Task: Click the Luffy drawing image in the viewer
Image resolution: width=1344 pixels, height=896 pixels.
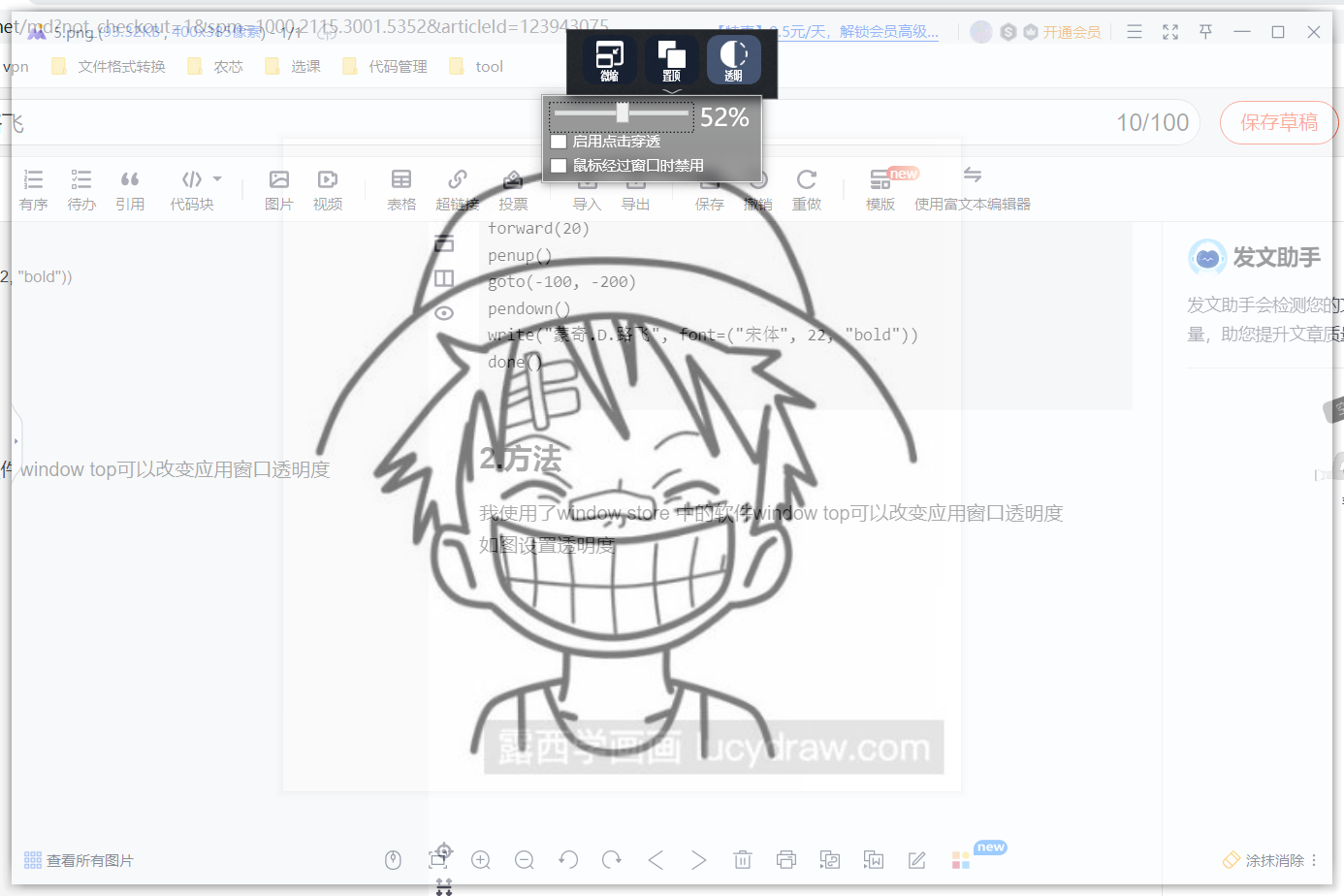Action: point(622,465)
